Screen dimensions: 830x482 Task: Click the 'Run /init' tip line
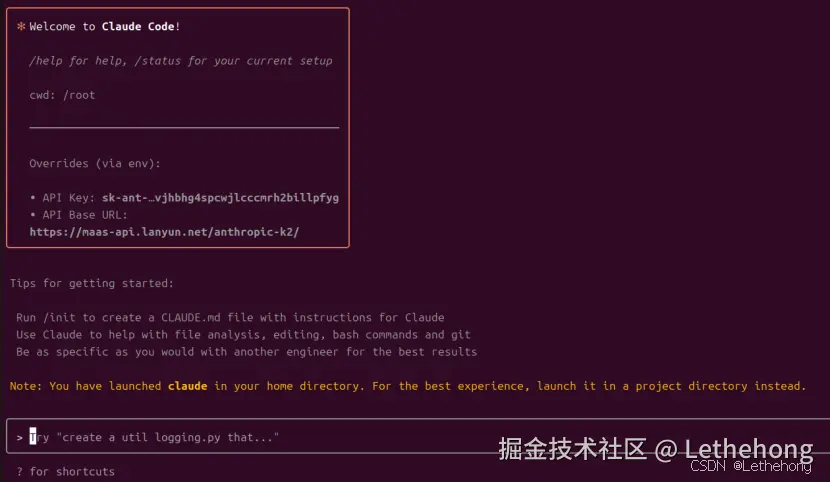click(230, 317)
